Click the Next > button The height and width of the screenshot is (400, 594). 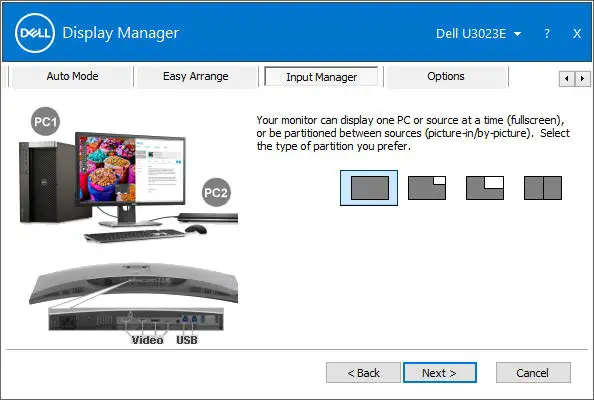coord(440,373)
